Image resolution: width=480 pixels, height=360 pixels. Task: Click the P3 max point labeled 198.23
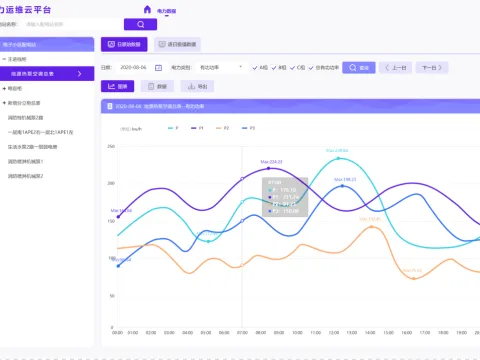click(342, 186)
